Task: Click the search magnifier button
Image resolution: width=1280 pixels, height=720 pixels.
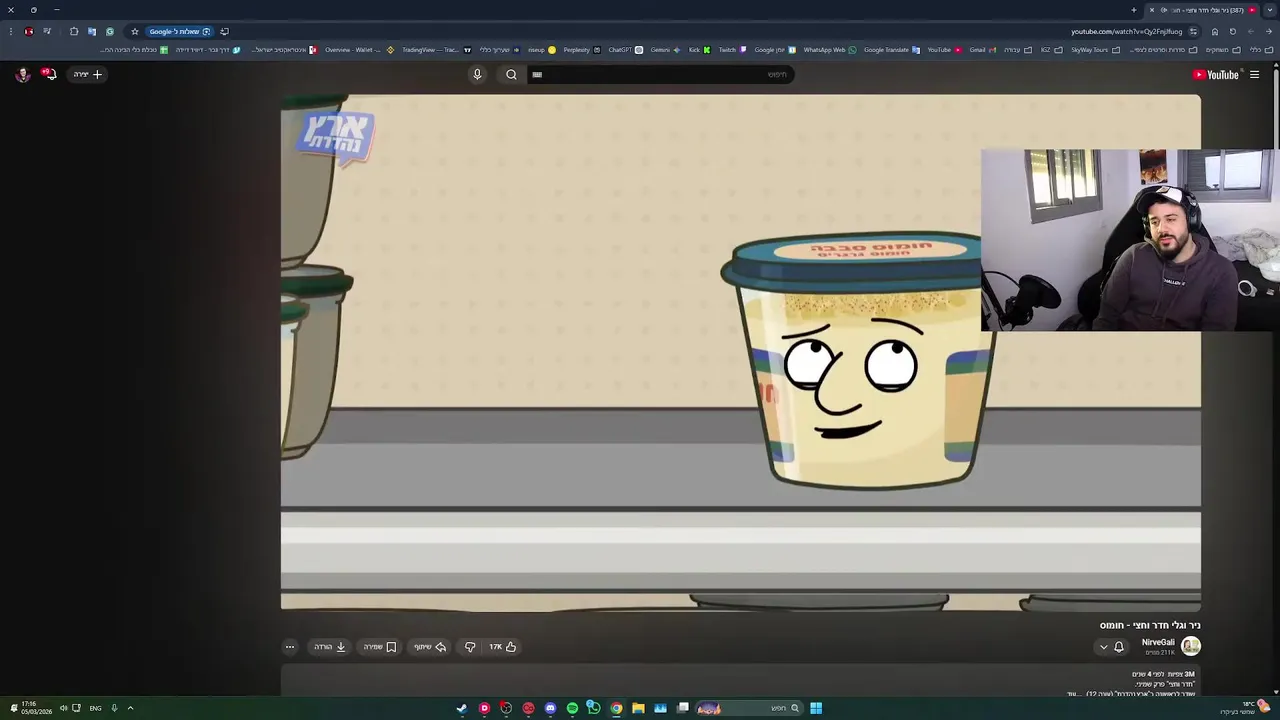Action: pyautogui.click(x=511, y=74)
